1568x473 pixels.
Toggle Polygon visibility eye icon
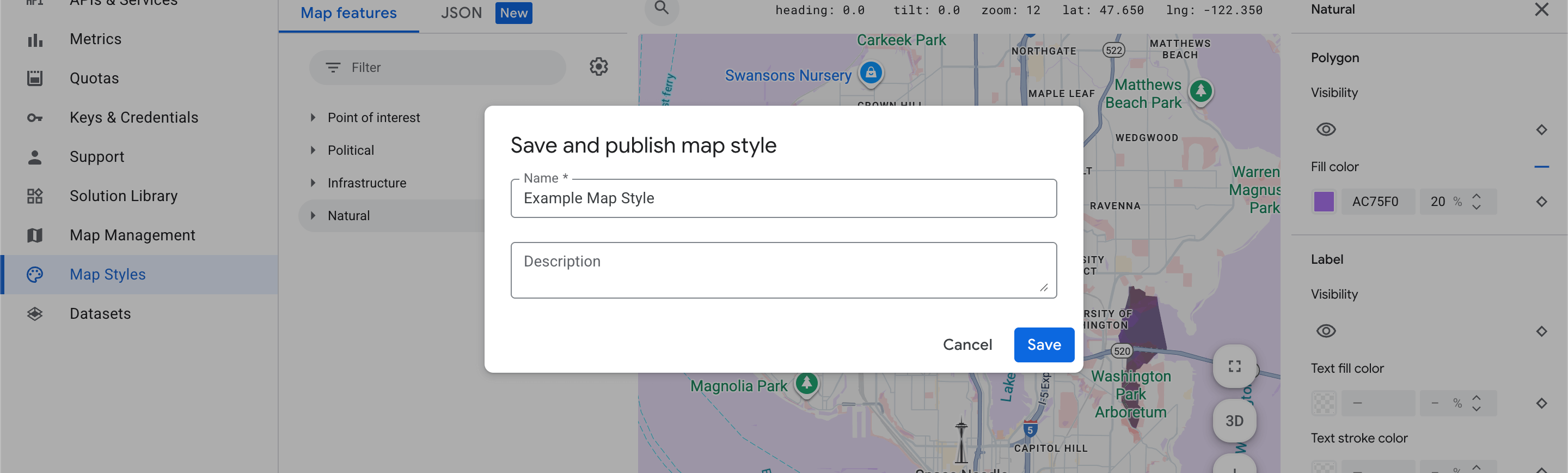[1326, 129]
